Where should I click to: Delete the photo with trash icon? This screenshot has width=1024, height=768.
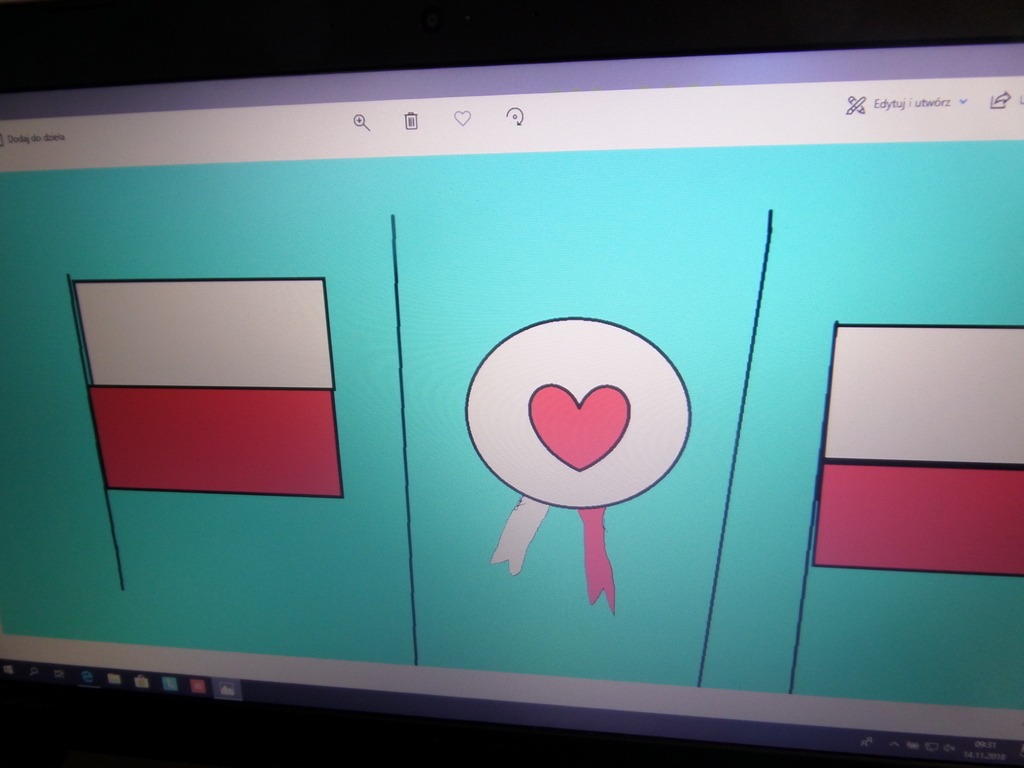pyautogui.click(x=411, y=121)
